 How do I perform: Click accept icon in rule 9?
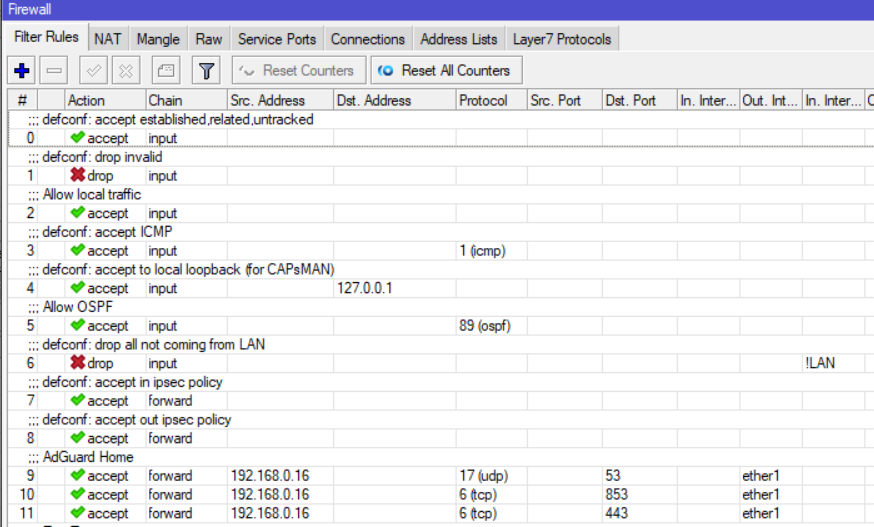click(x=77, y=475)
